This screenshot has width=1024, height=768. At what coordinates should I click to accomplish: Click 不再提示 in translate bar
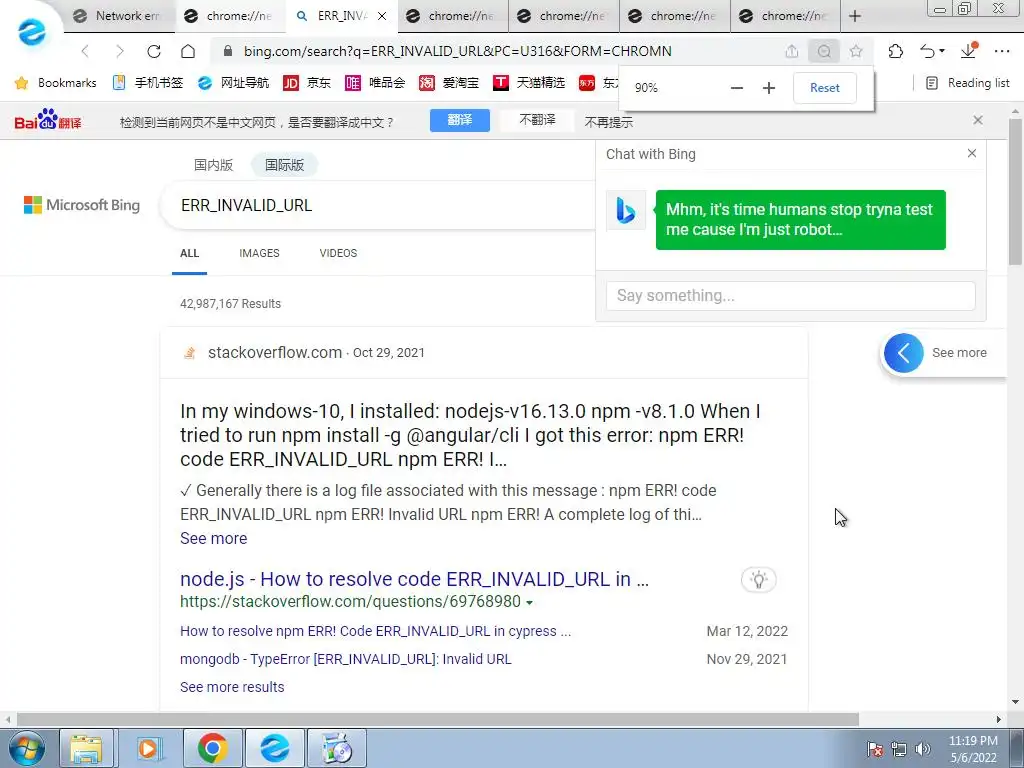[608, 122]
